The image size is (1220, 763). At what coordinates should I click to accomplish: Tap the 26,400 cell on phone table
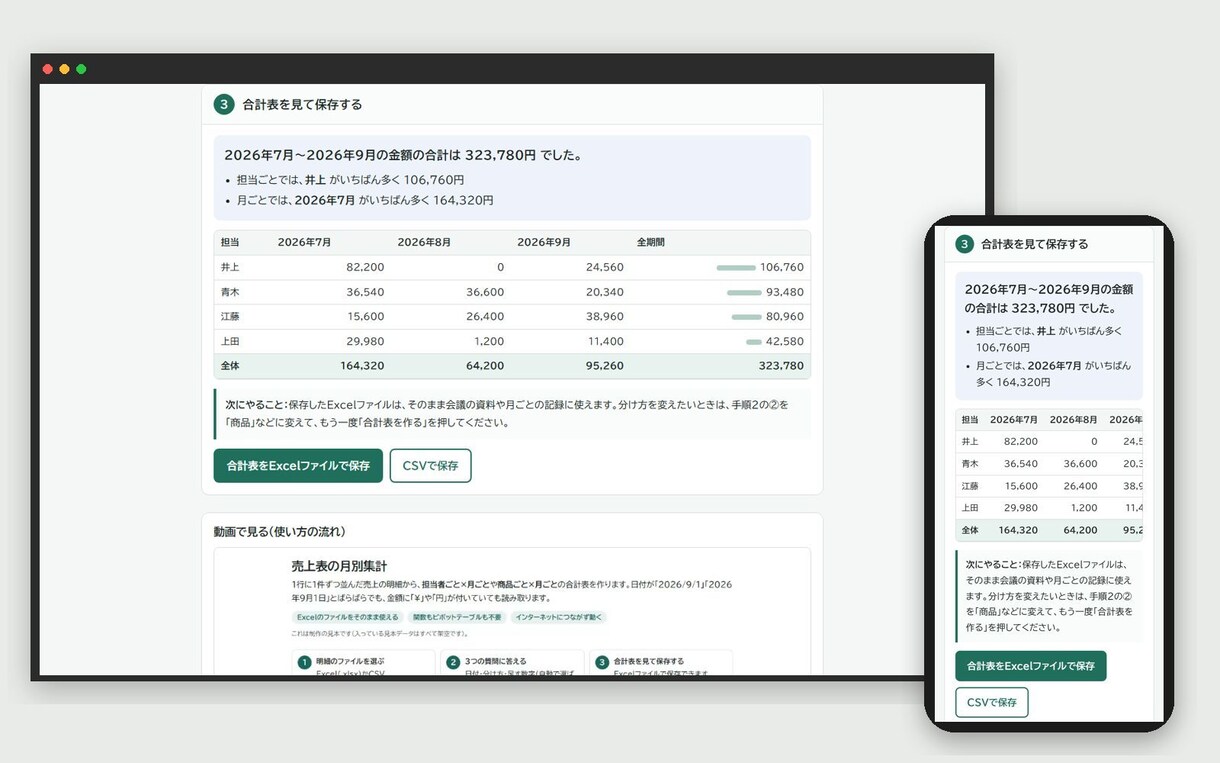1080,486
